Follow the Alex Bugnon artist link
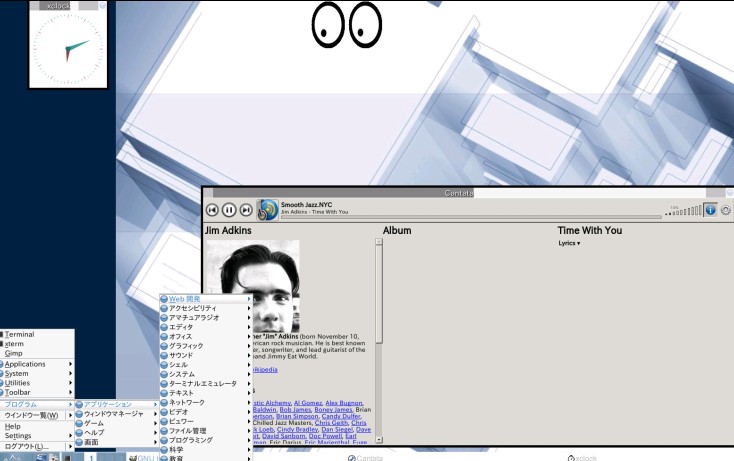Screen dimensions: 734x461 click(344, 402)
